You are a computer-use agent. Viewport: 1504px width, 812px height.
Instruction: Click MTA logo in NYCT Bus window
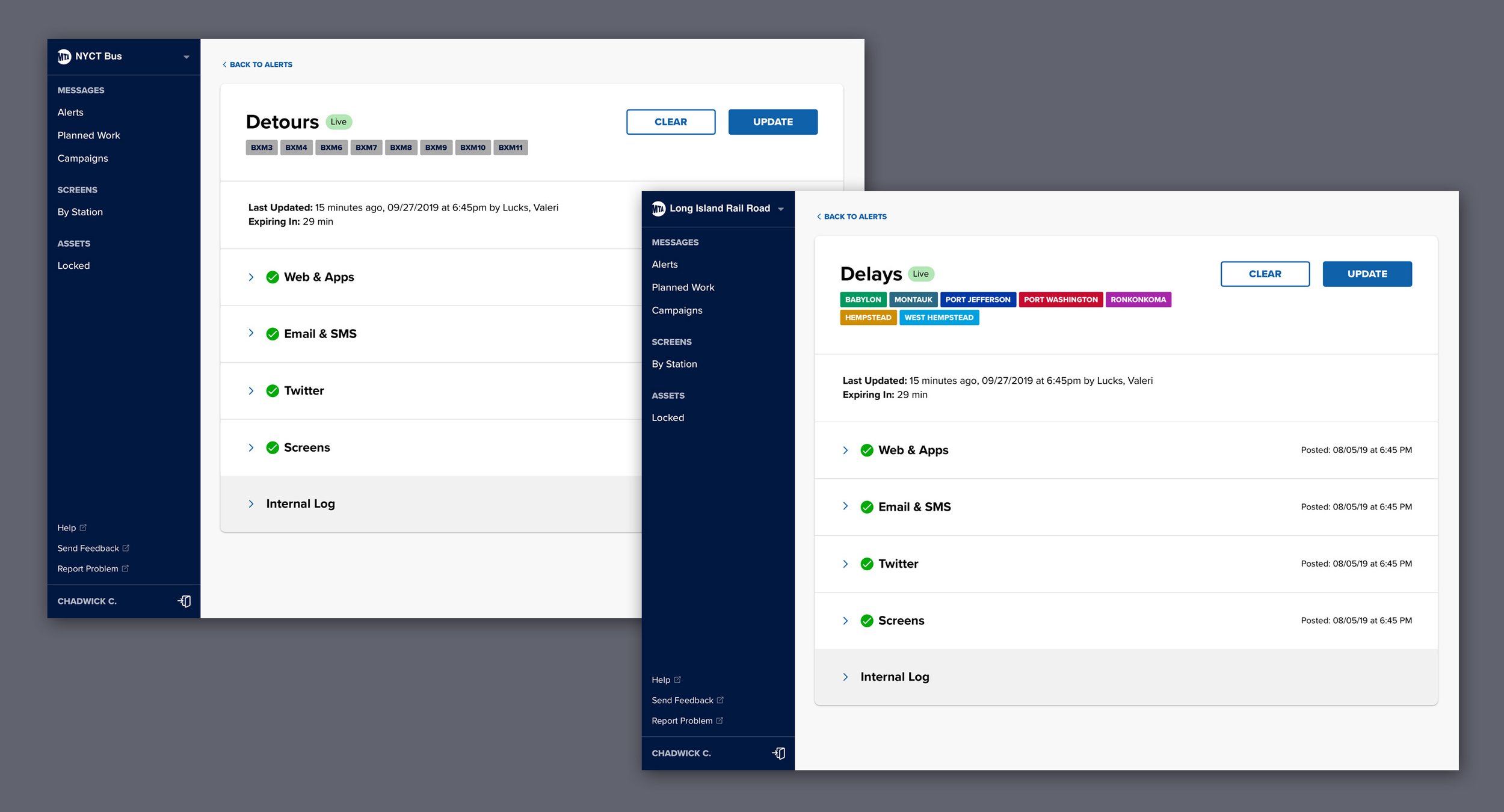(x=64, y=57)
